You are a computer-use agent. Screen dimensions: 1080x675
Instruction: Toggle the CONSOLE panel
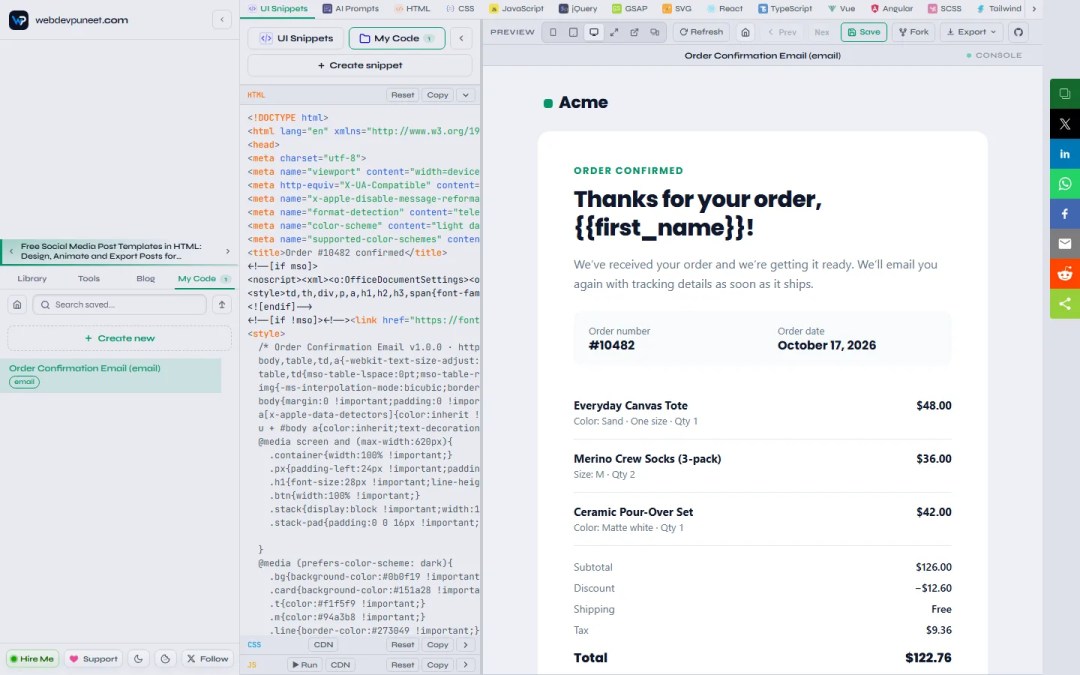tap(994, 55)
